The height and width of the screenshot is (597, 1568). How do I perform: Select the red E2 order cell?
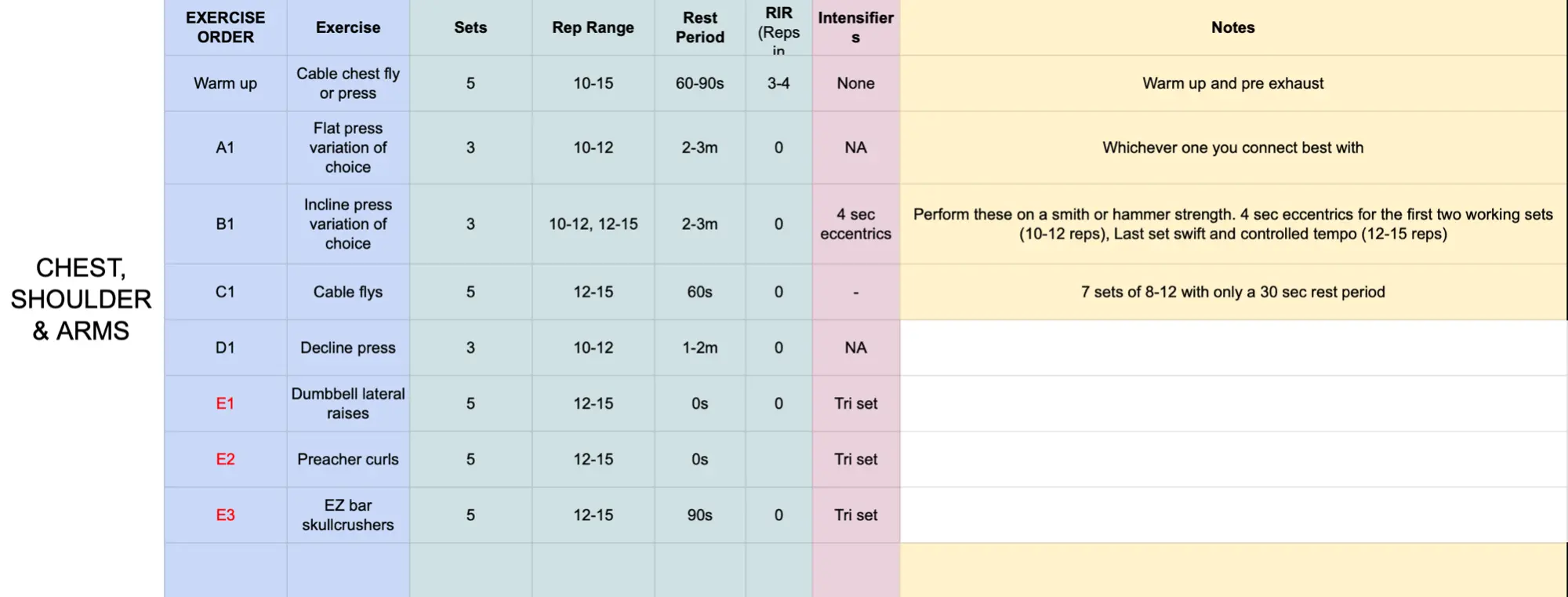pos(225,459)
